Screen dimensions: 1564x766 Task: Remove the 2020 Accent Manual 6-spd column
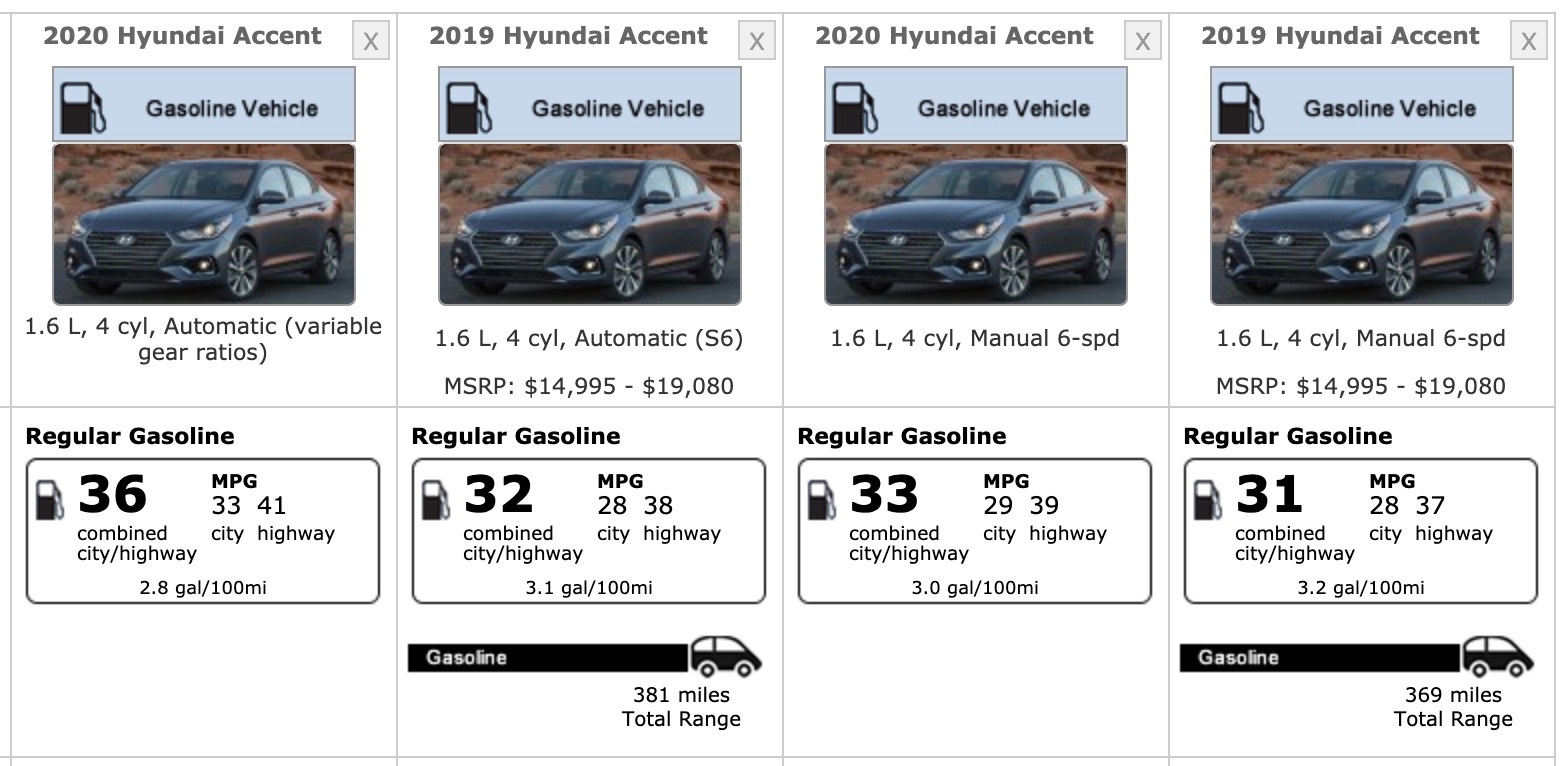1142,41
